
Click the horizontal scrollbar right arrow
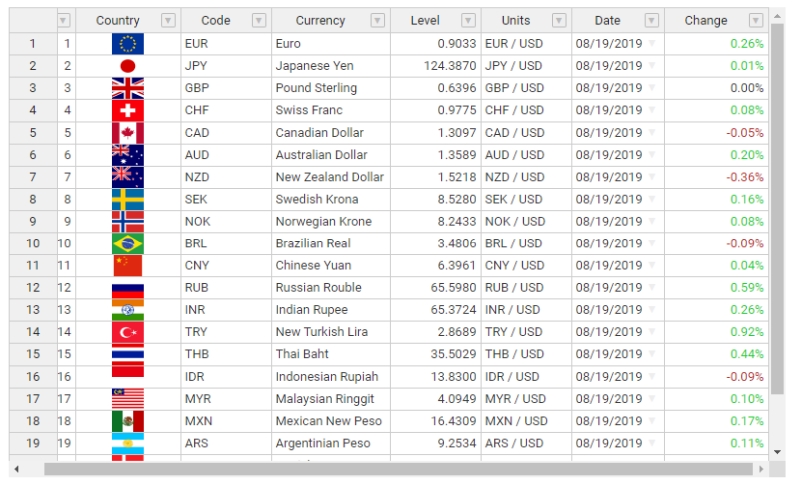tap(761, 469)
